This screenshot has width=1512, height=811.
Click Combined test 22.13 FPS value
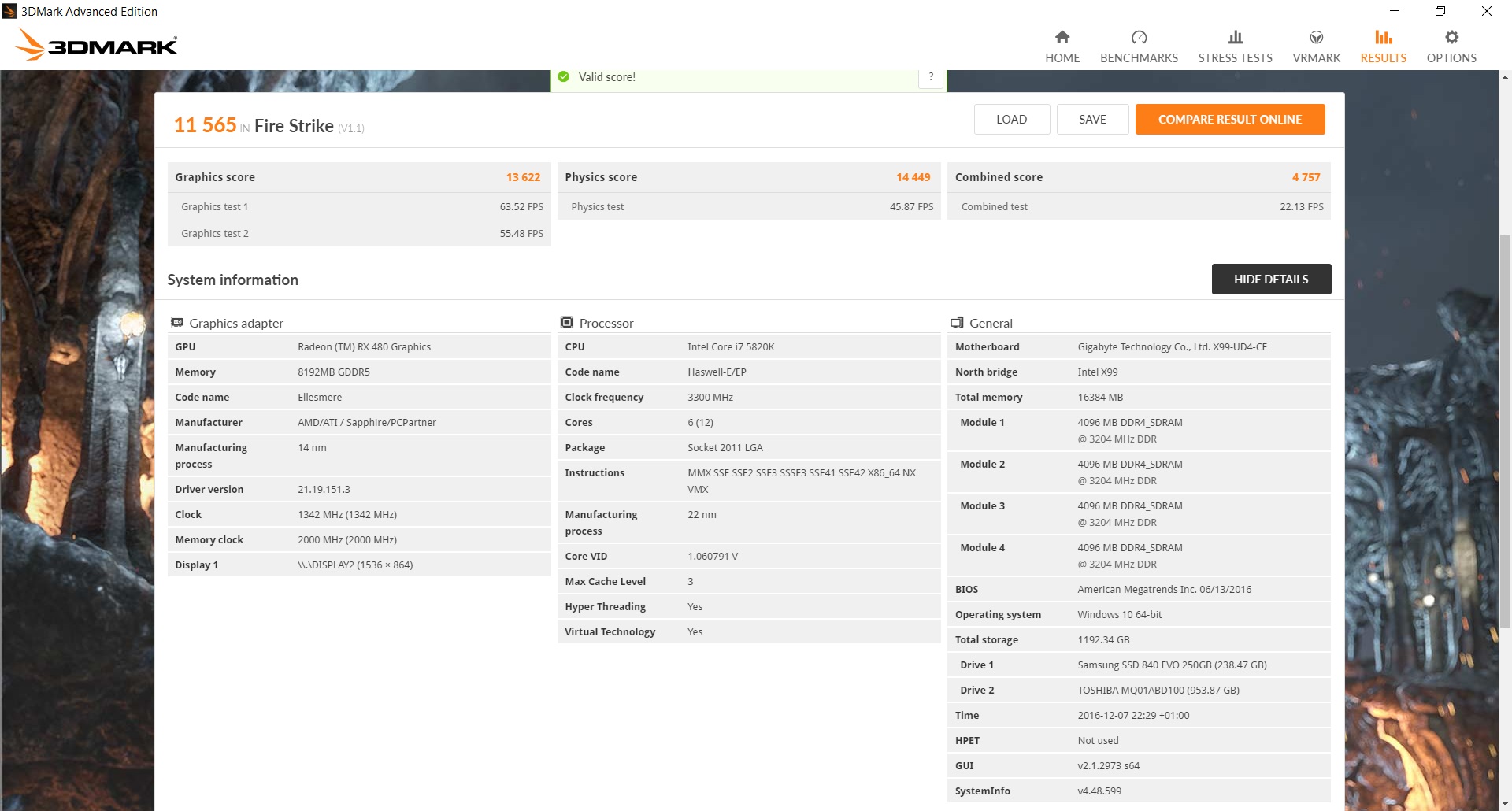[x=1301, y=207]
